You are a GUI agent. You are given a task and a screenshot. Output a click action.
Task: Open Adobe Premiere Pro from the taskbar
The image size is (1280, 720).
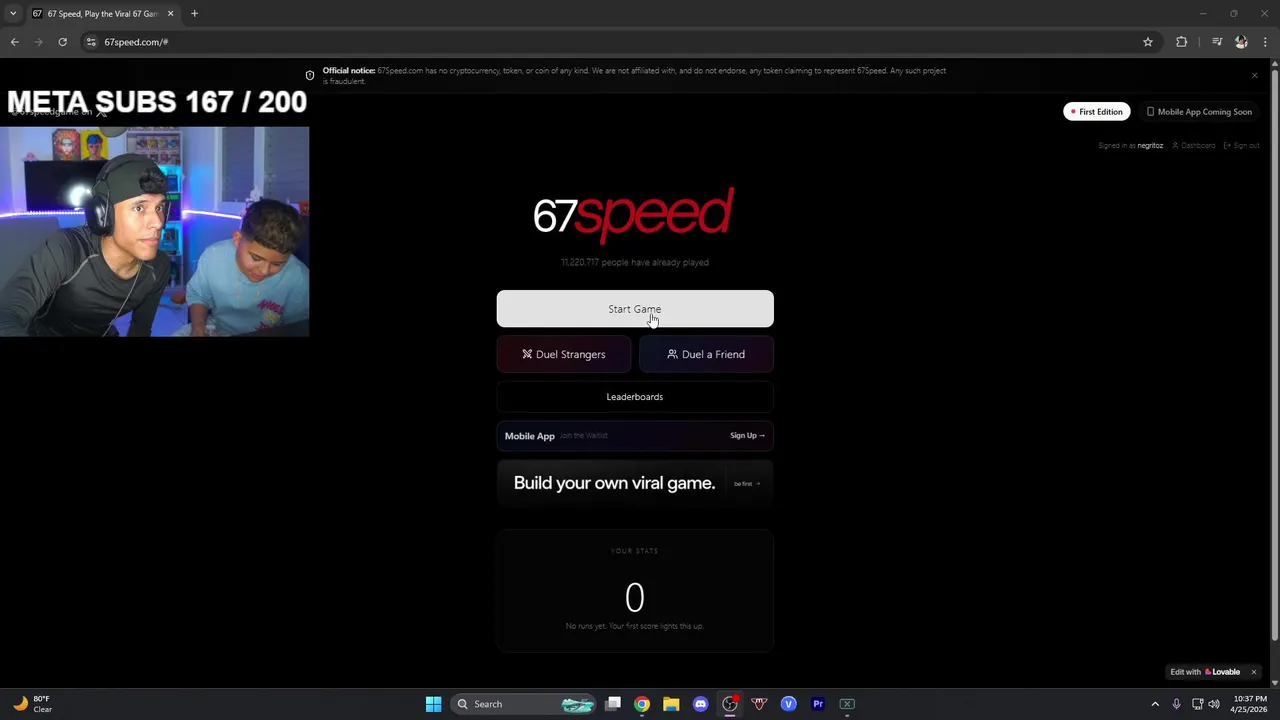point(818,704)
